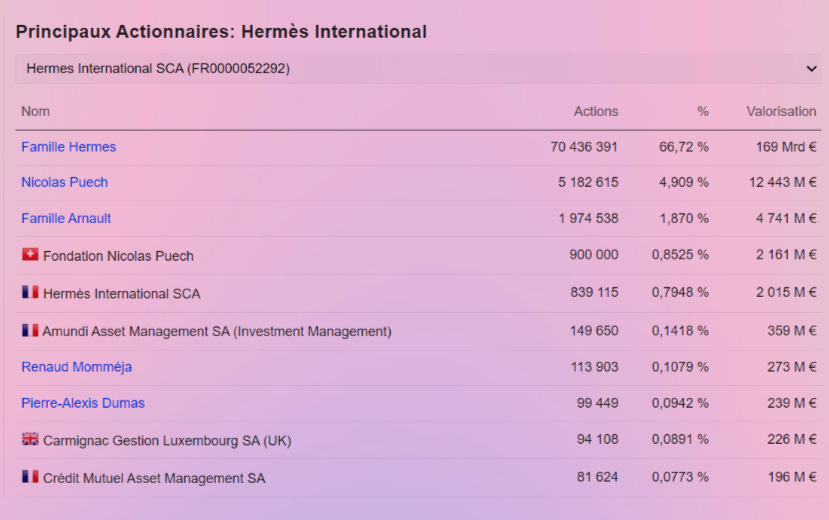Click the 196 M € valuation
This screenshot has width=829, height=520.
tap(792, 477)
